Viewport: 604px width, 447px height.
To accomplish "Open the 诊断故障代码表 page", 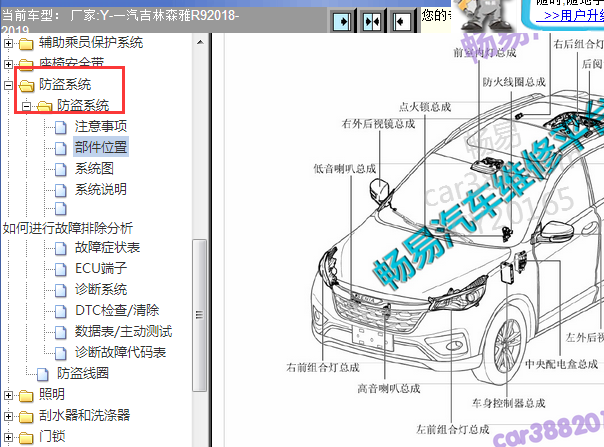I will 120,352.
